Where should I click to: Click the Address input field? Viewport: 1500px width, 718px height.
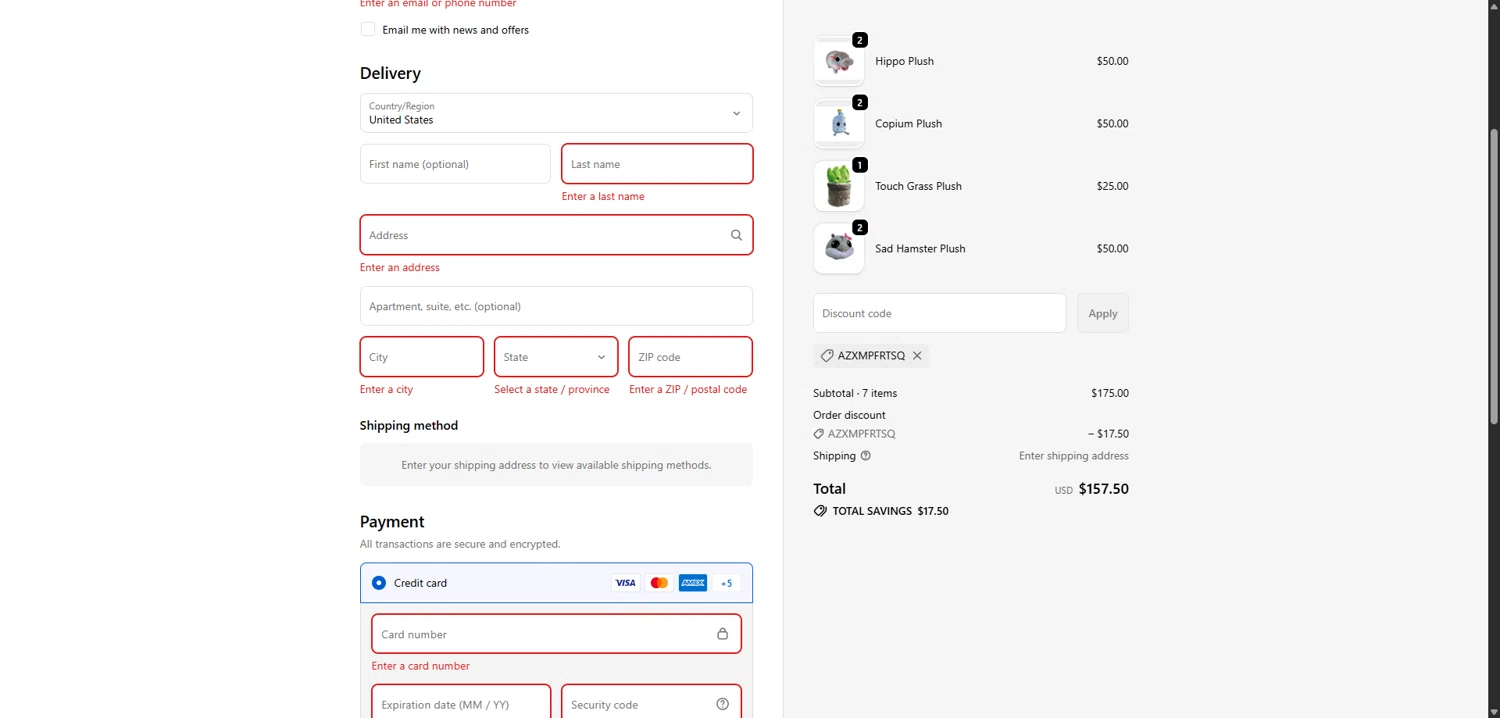tap(556, 235)
